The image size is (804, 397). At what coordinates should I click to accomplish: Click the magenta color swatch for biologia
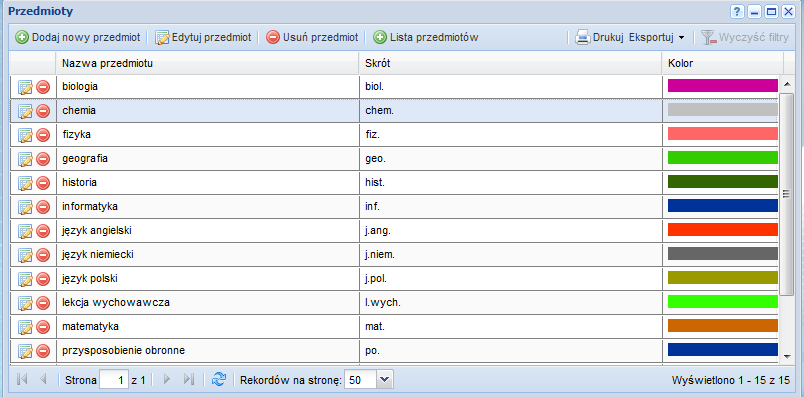click(722, 86)
